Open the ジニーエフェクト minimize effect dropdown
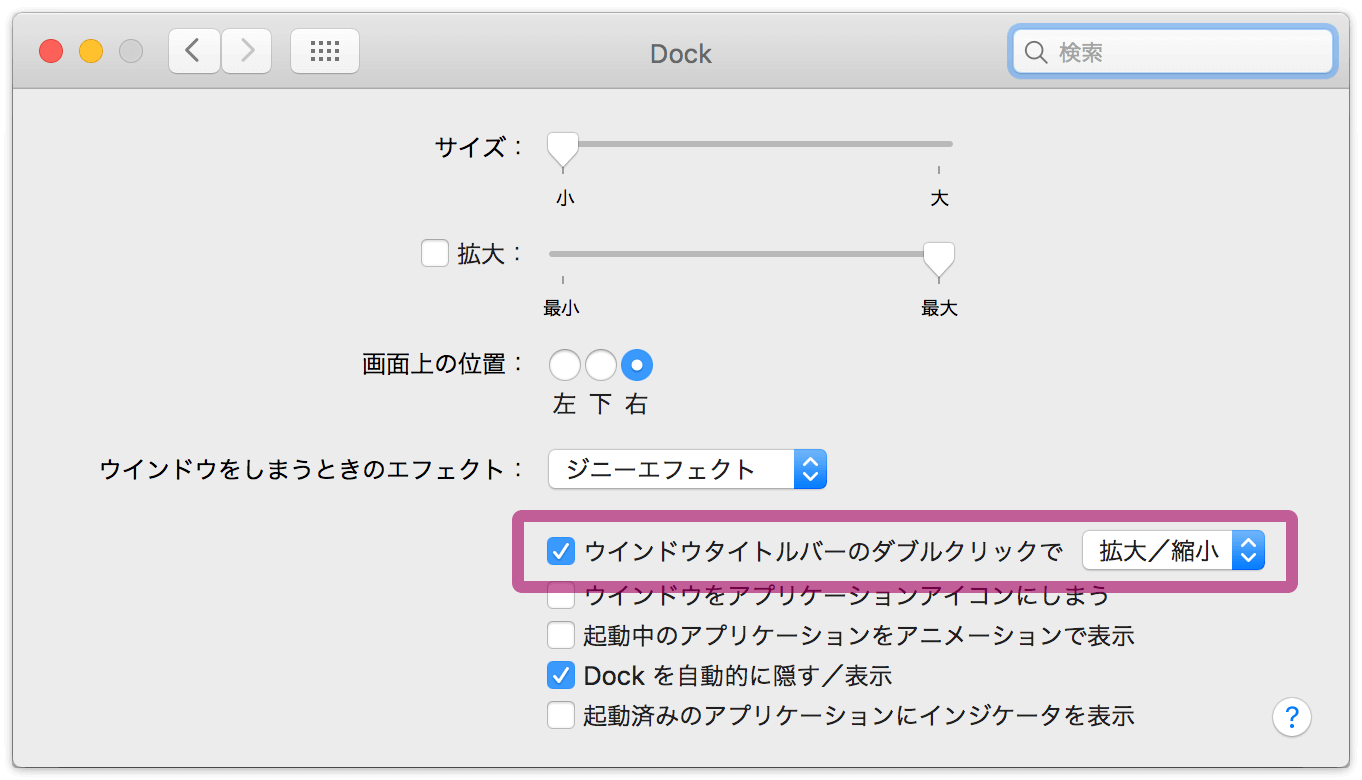The image size is (1362, 780). click(687, 469)
